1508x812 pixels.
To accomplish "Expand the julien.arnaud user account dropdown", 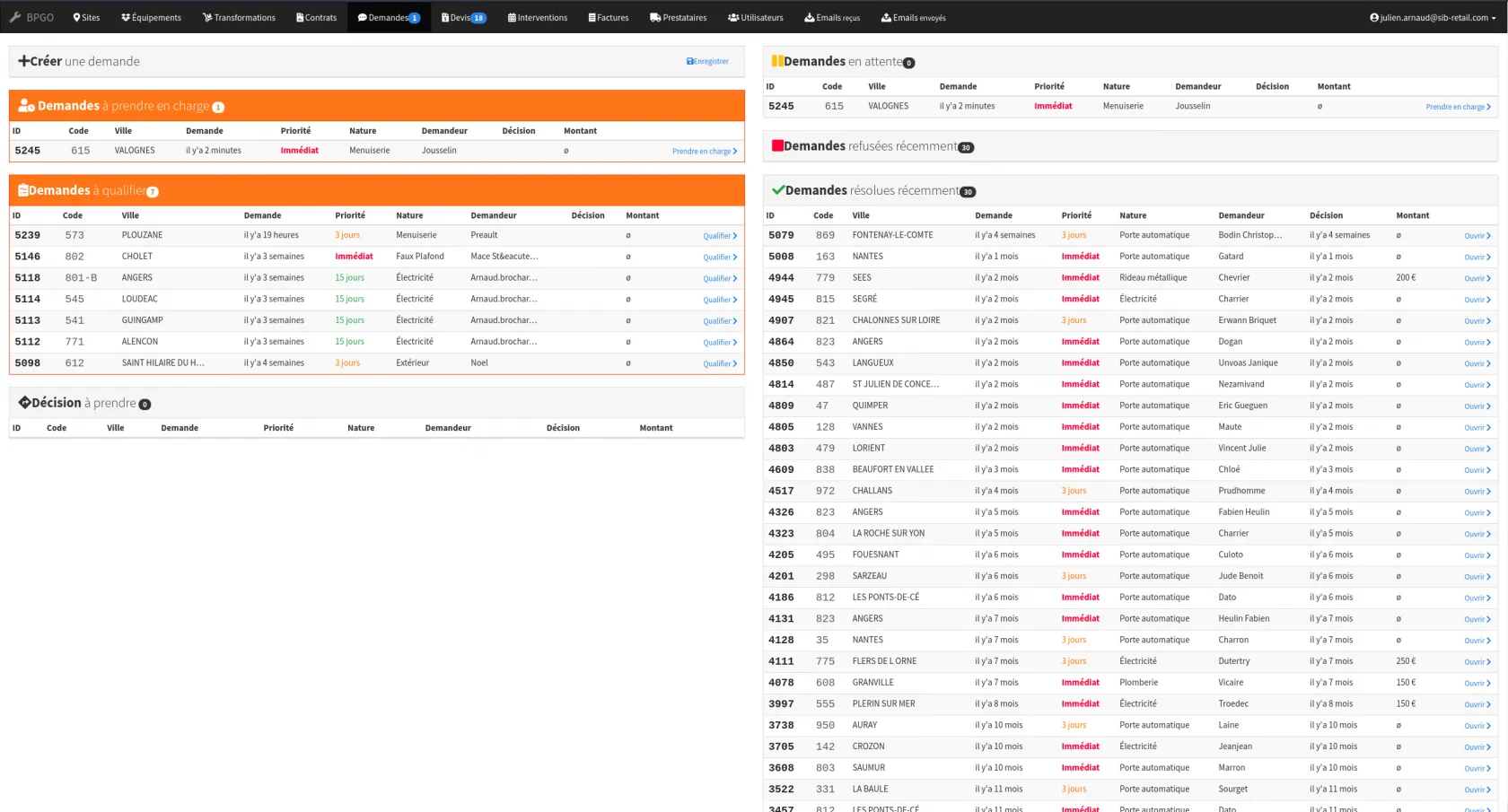I will point(1432,17).
